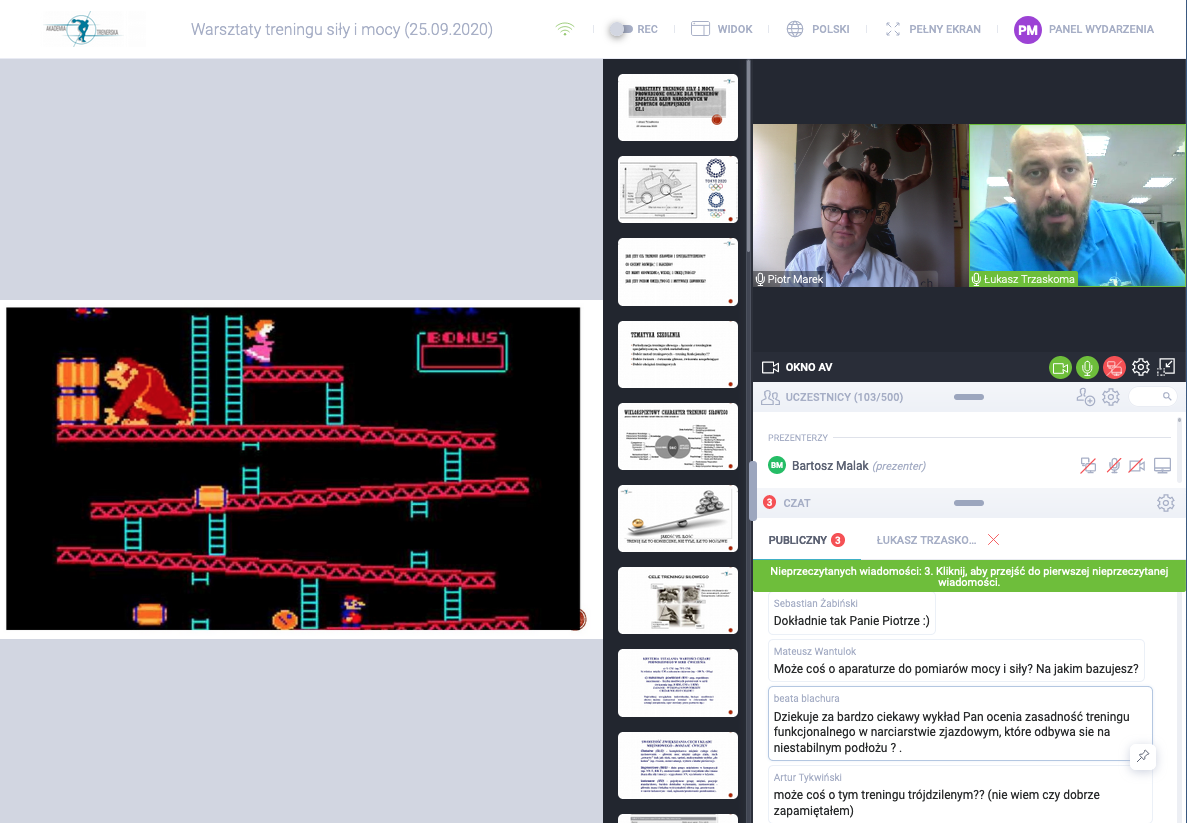Turn off camera in OKNO AV bar
This screenshot has width=1187, height=823.
click(1060, 367)
